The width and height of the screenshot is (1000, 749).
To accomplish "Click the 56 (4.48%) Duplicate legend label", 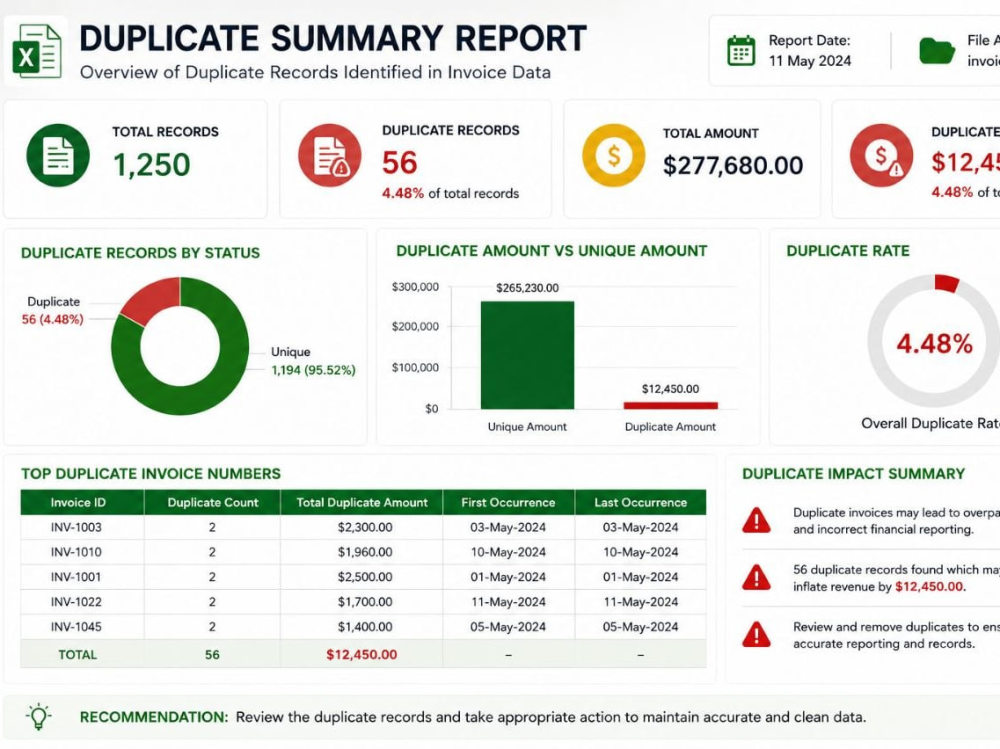I will [x=53, y=319].
